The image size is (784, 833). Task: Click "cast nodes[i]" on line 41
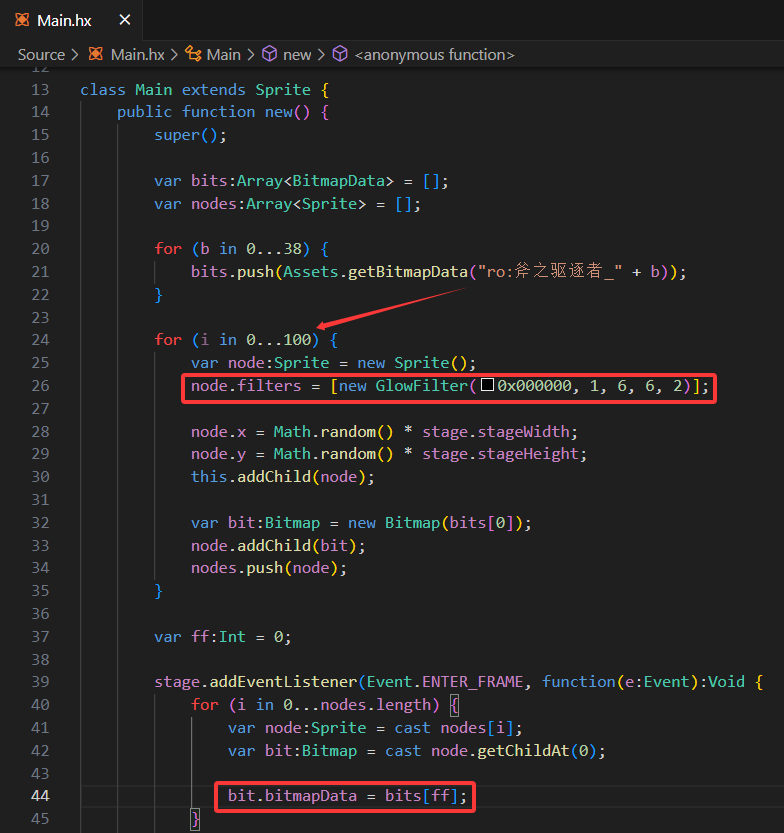coord(454,728)
